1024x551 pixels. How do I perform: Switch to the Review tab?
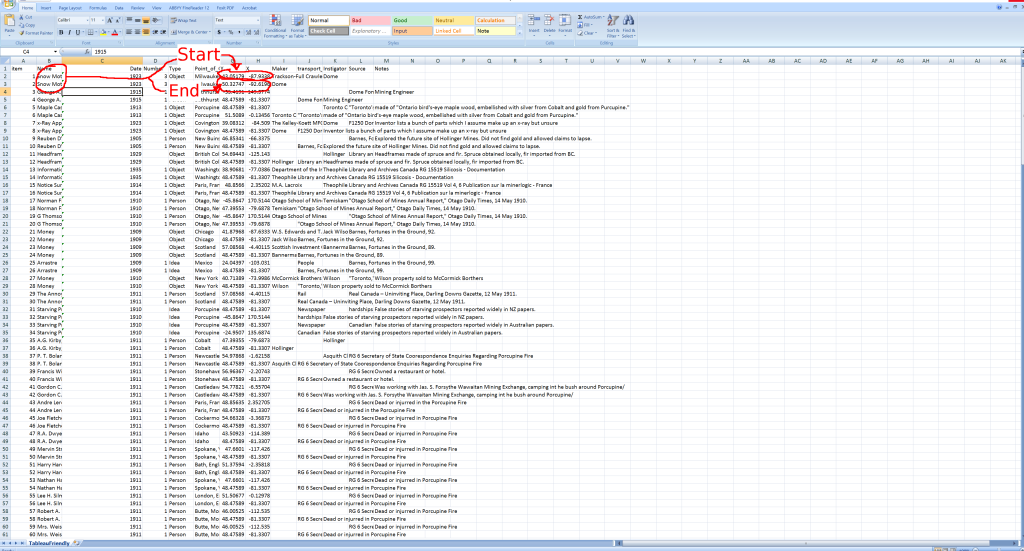tap(138, 8)
